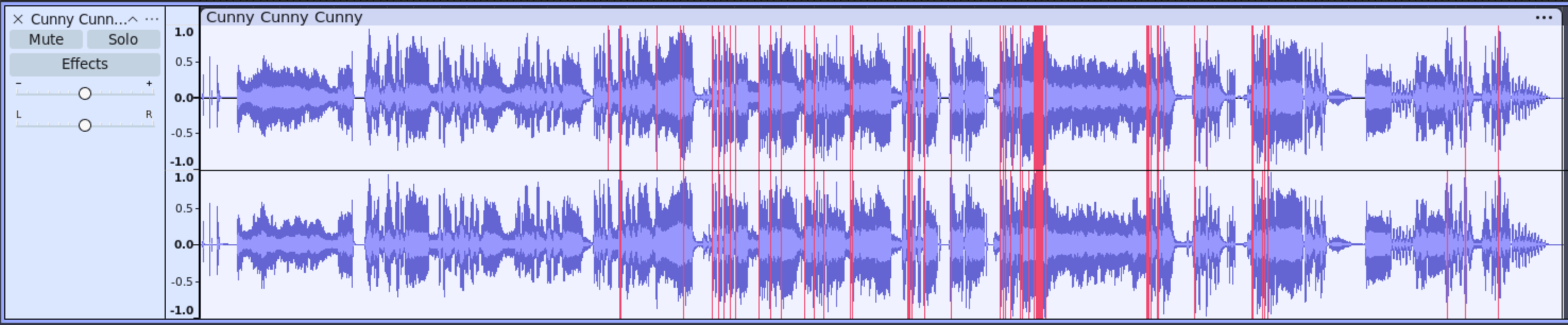Open the track control panel ellipsis menu

(x=151, y=20)
